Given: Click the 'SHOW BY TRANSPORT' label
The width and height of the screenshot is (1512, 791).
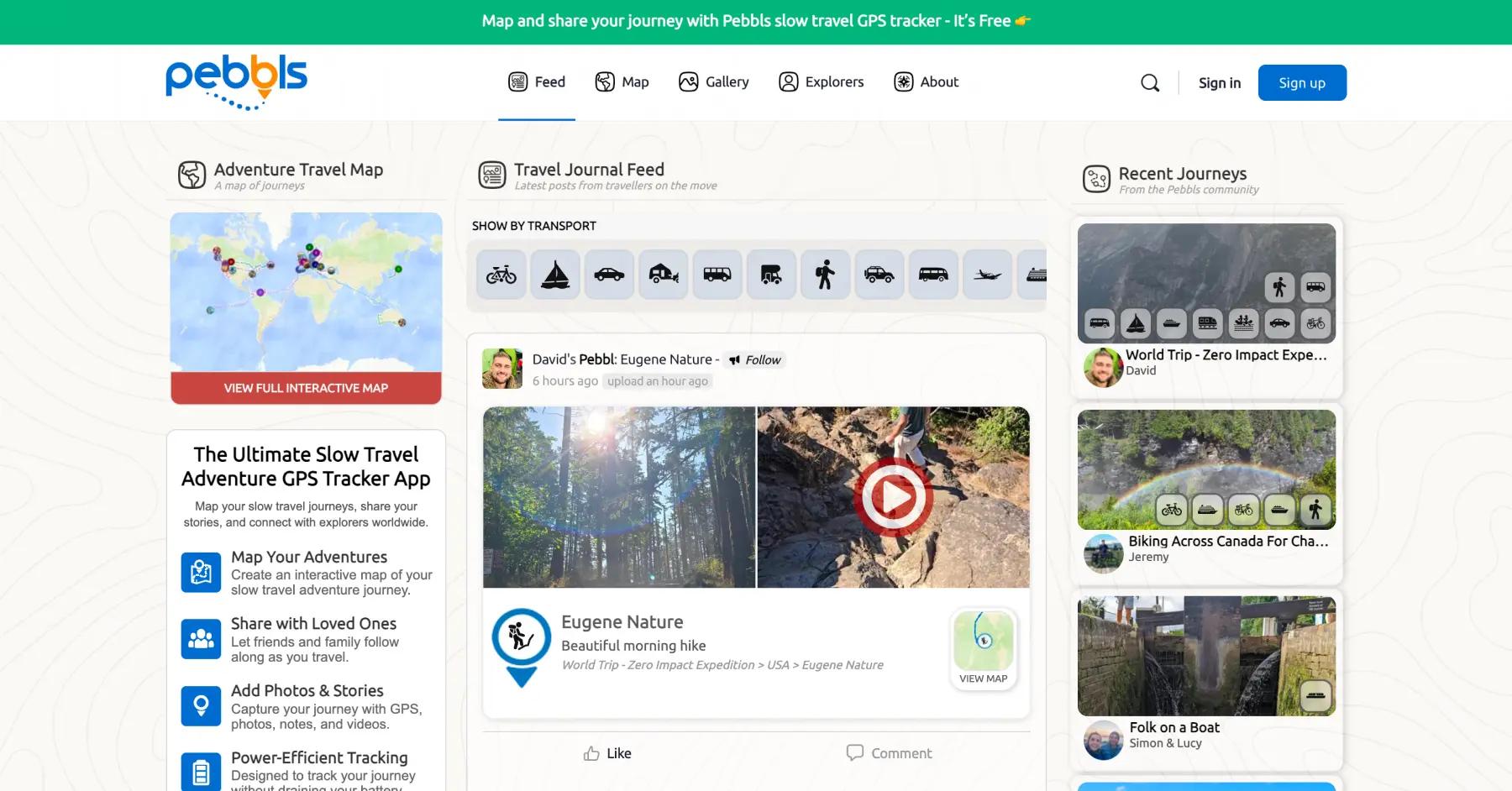Looking at the screenshot, I should 534,226.
